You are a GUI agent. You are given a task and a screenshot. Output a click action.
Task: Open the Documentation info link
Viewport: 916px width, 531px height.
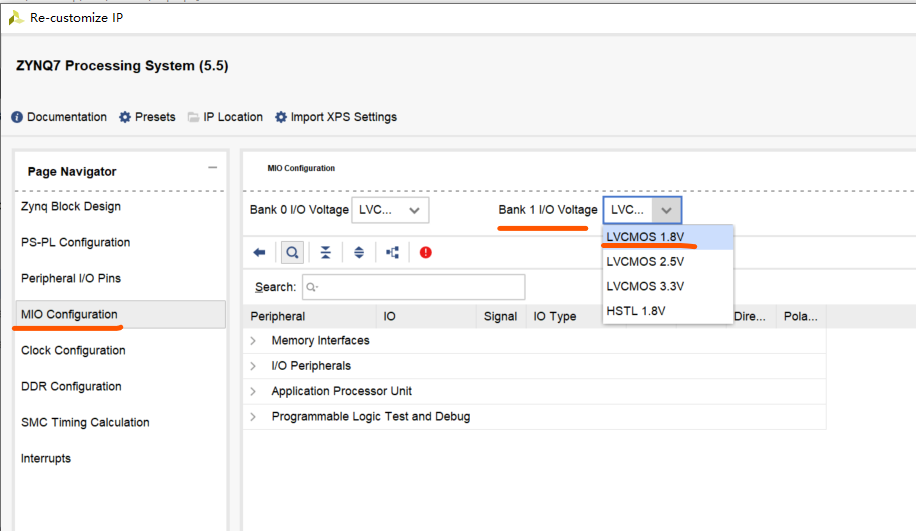59,117
